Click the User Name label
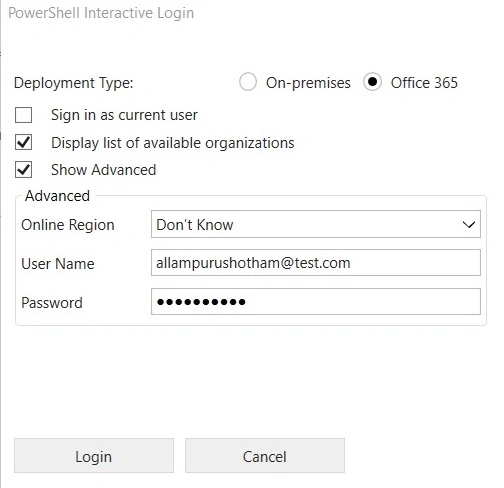 (58, 264)
